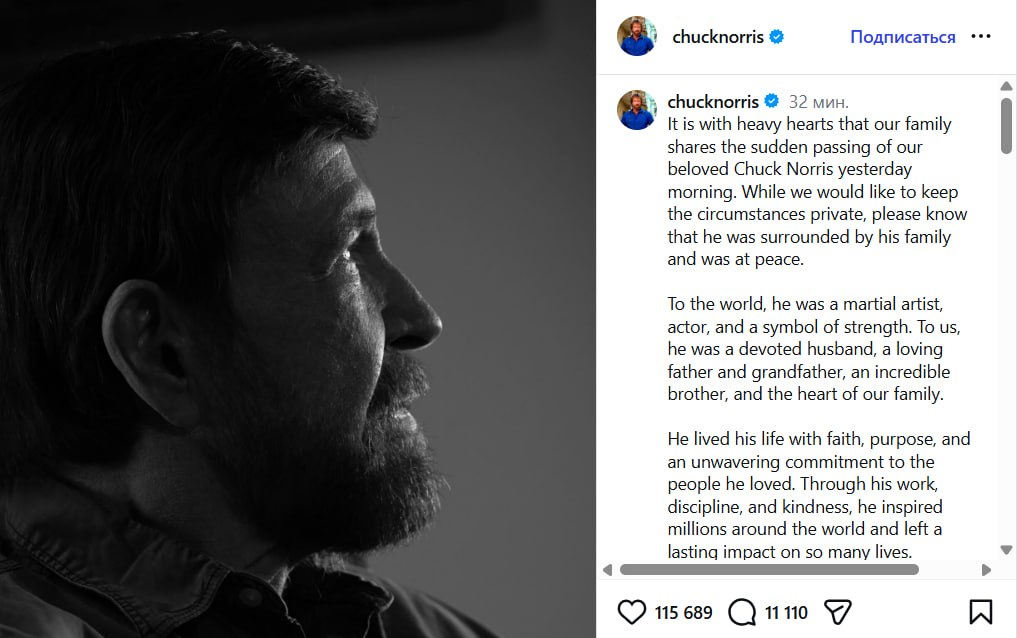The width and height of the screenshot is (1017, 638).
Task: Click the verified badge next to caption username
Action: pos(771,102)
